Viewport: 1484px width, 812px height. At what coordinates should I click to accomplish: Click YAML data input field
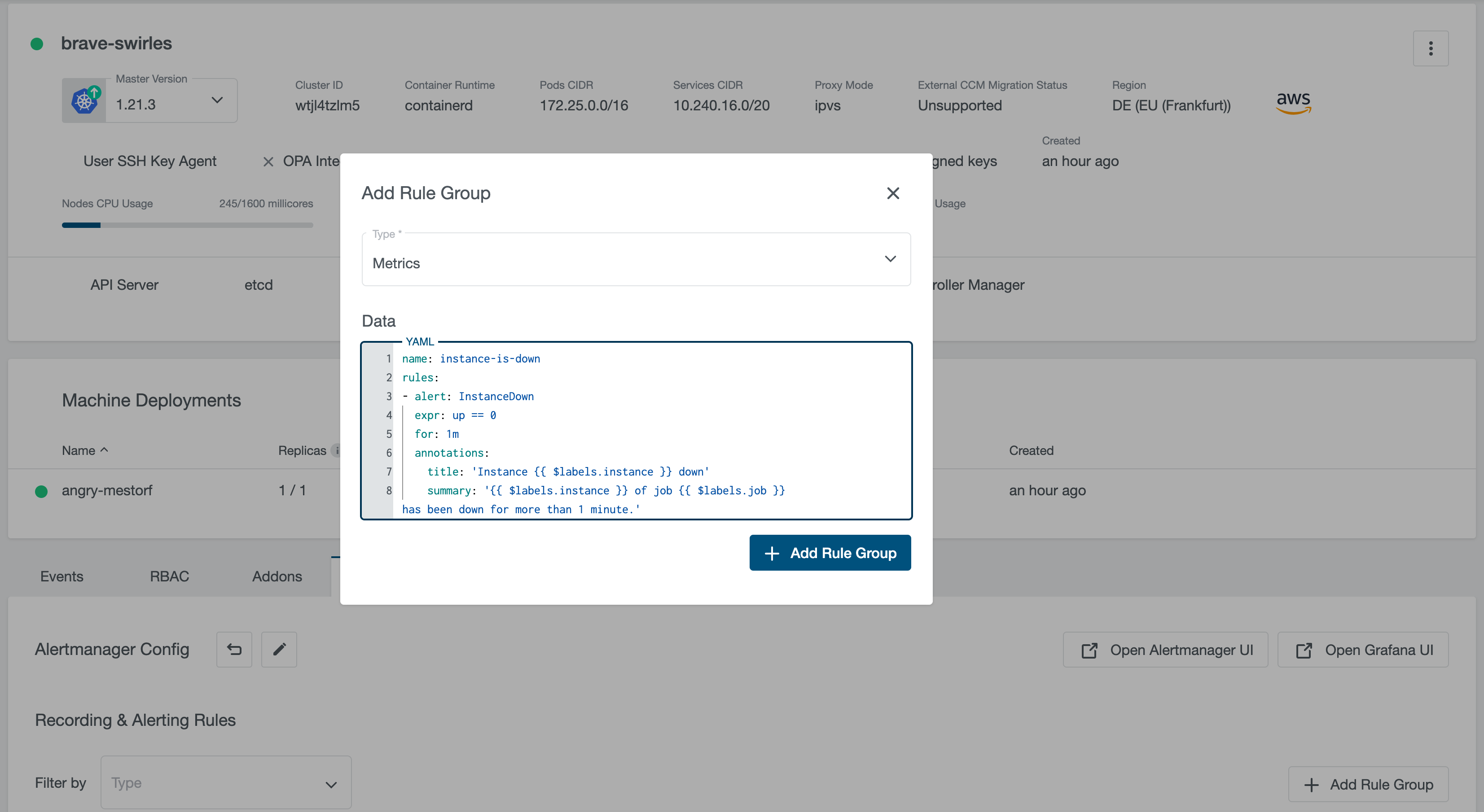(637, 430)
